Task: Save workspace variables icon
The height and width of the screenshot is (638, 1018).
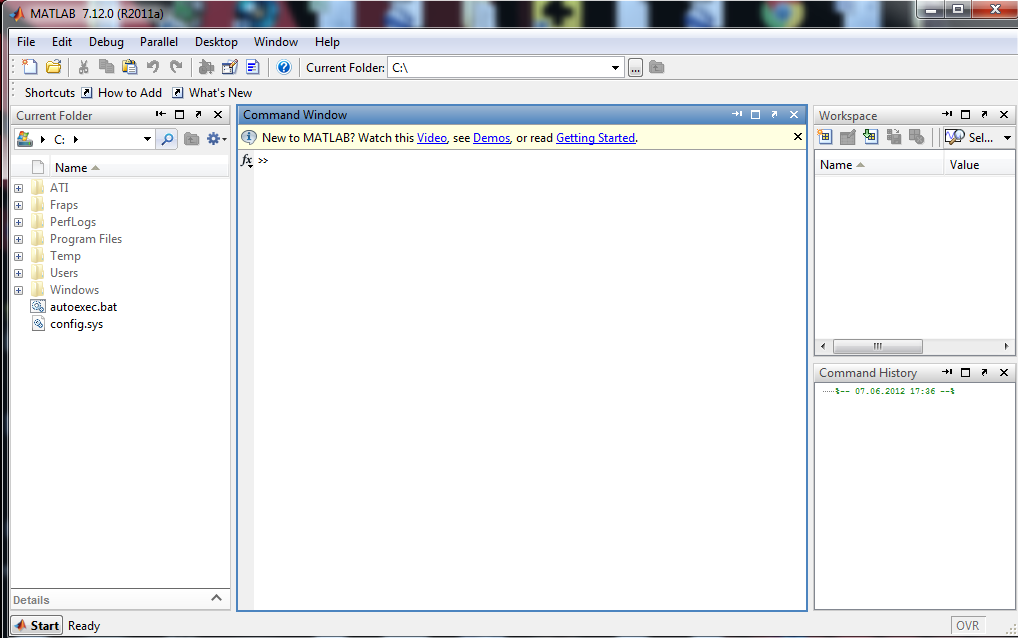Action: 894,137
